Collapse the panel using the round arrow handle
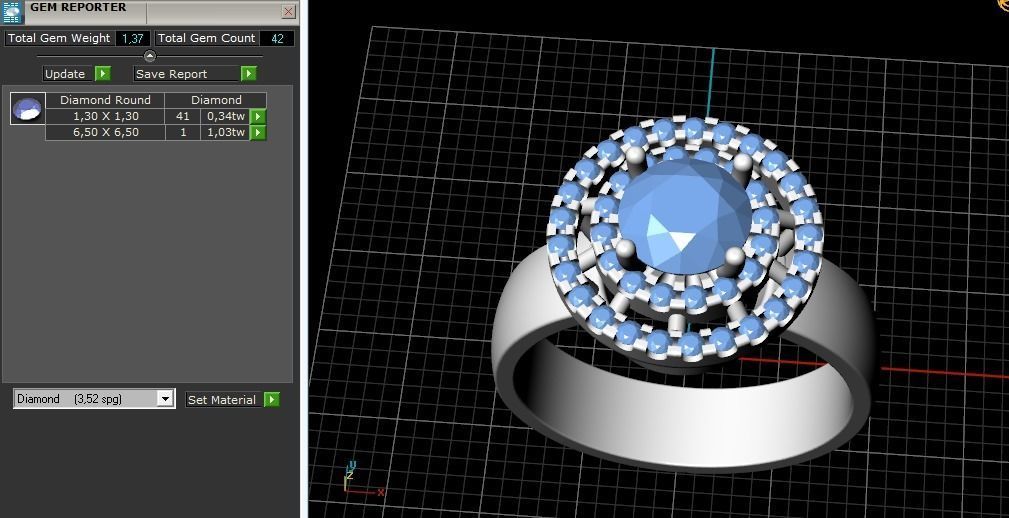This screenshot has height=518, width=1009. [x=149, y=56]
